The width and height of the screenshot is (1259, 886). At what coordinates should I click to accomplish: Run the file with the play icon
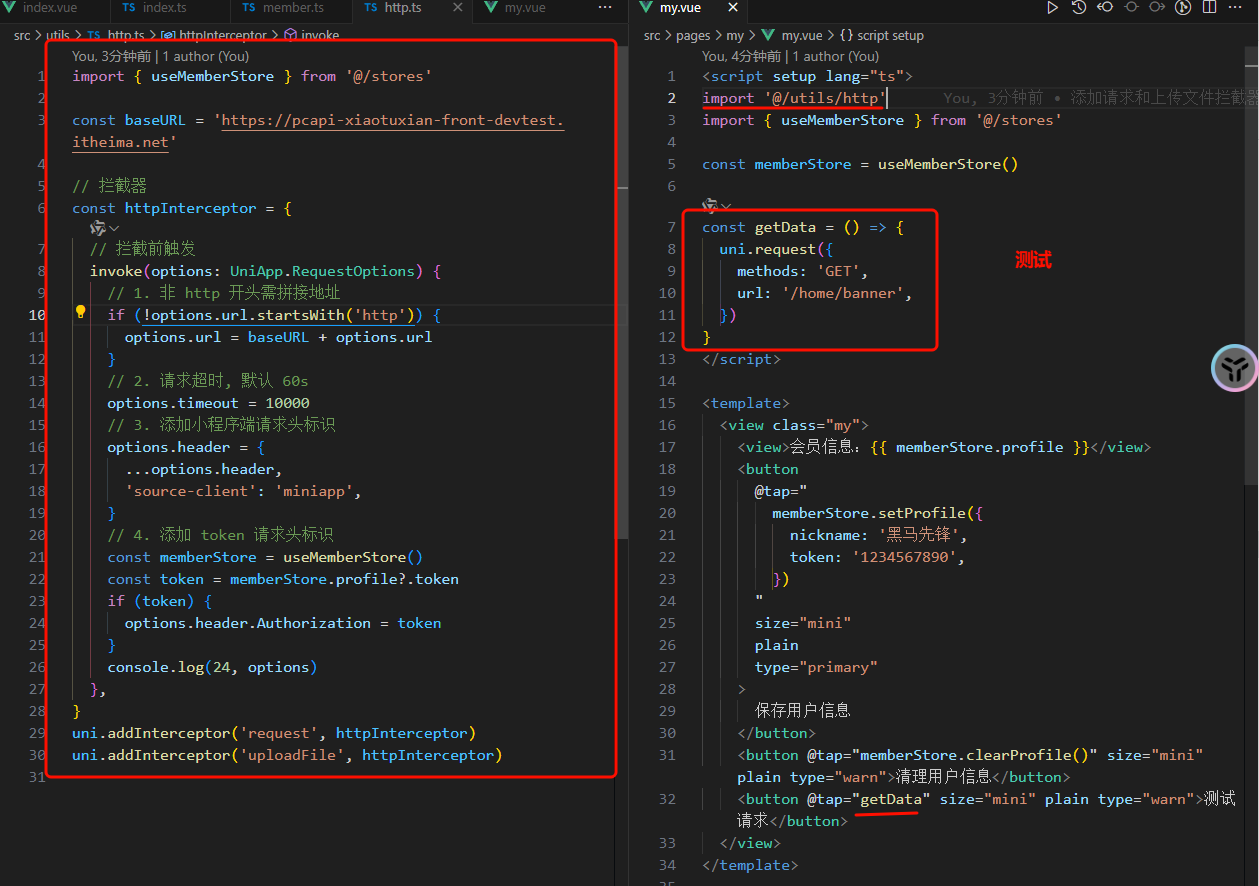(1052, 8)
